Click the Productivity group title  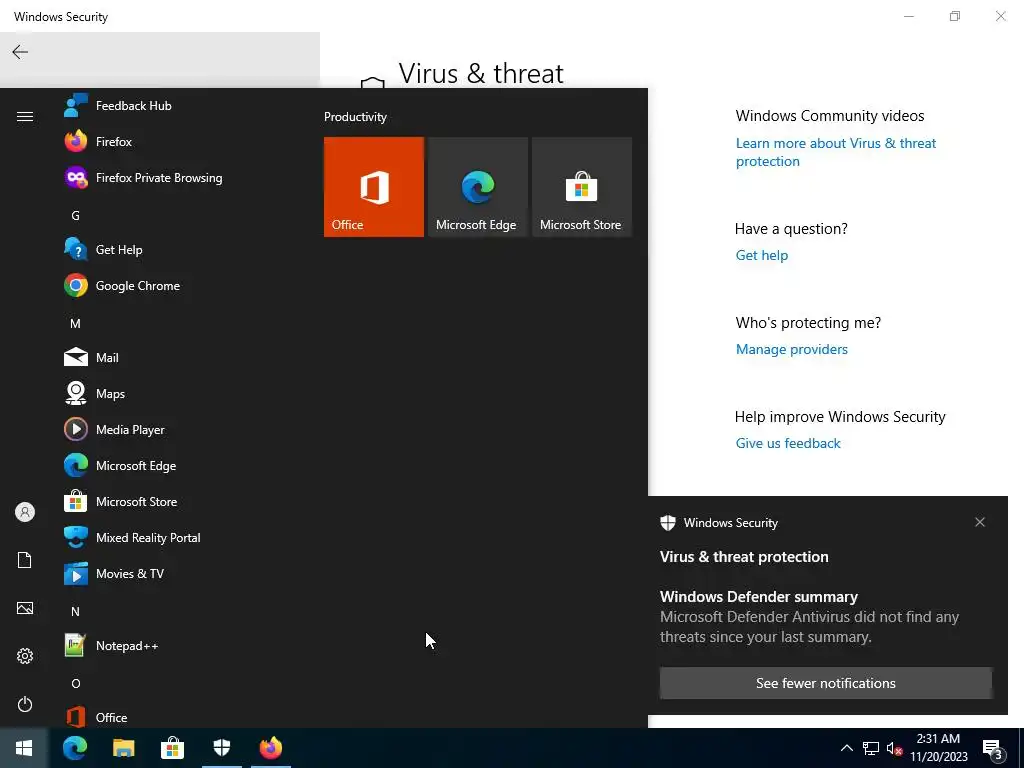tap(355, 117)
